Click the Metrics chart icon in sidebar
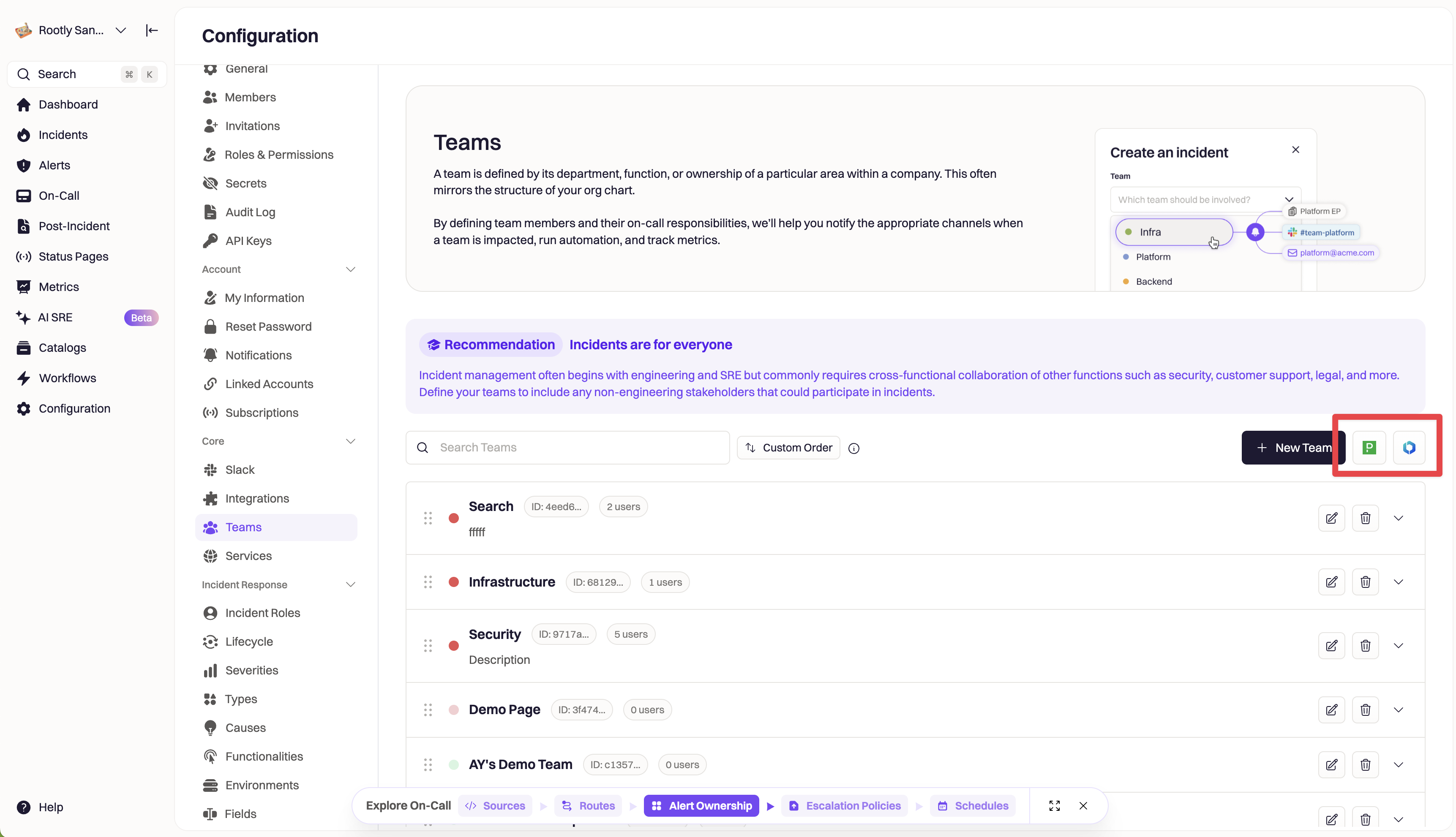 point(23,286)
